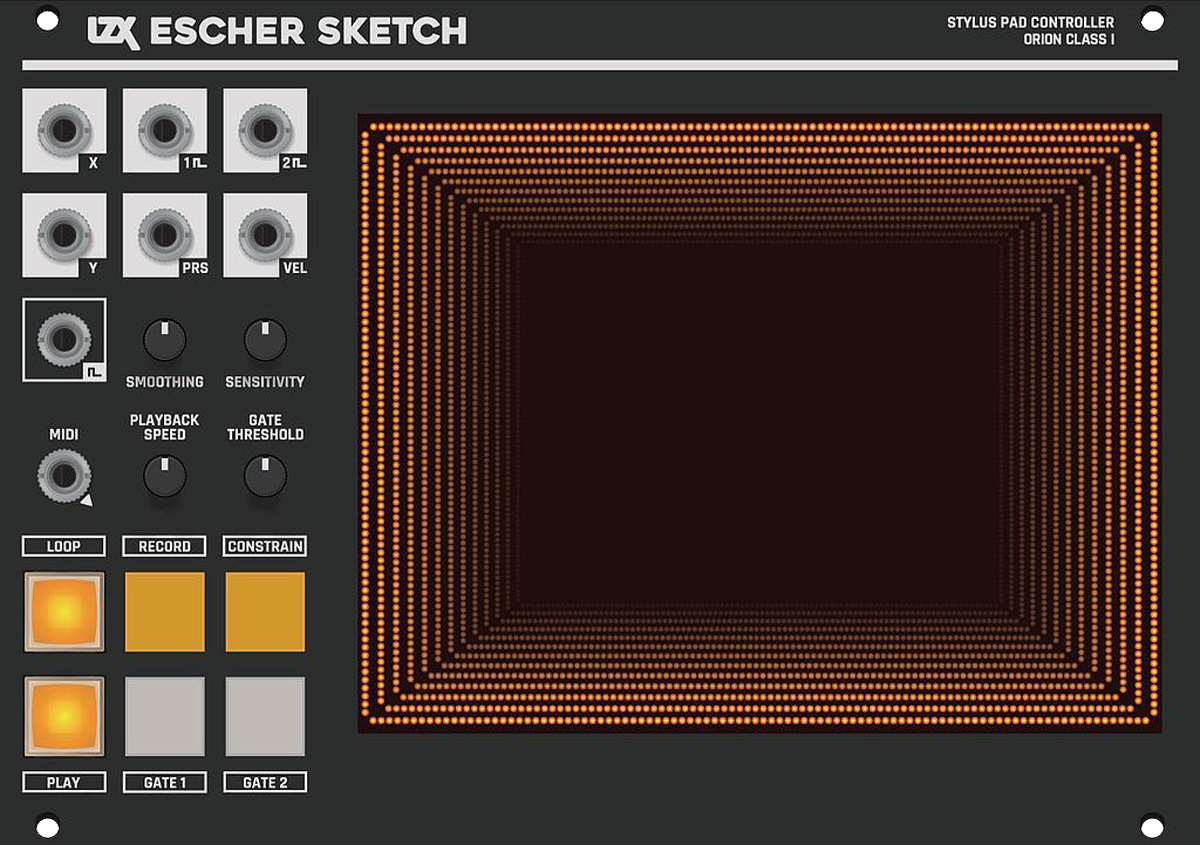The width and height of the screenshot is (1200, 845).
Task: Click the VEL velocity output jack
Action: click(x=265, y=235)
